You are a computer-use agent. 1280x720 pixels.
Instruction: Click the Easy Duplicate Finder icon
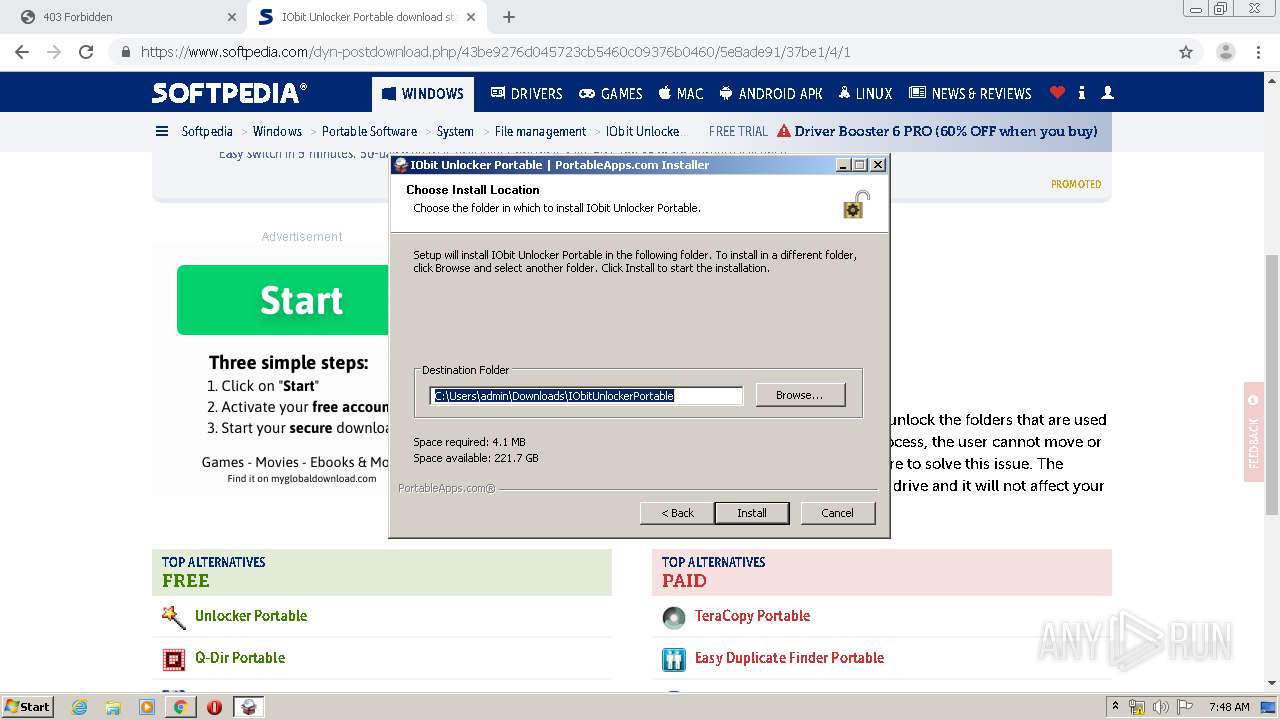tap(674, 659)
